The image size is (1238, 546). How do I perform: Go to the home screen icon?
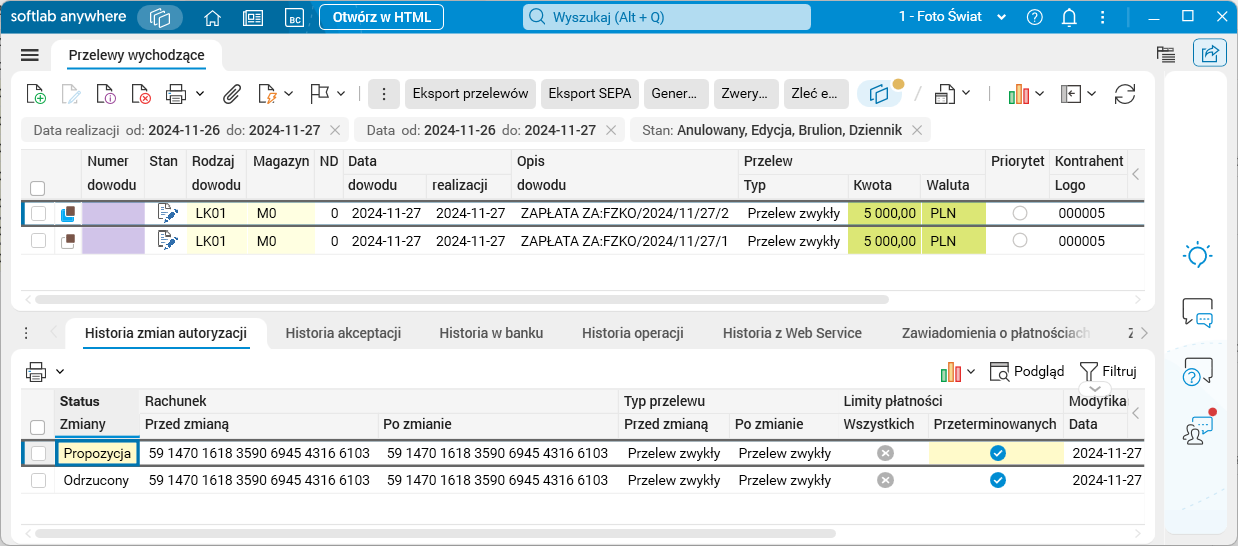click(212, 17)
